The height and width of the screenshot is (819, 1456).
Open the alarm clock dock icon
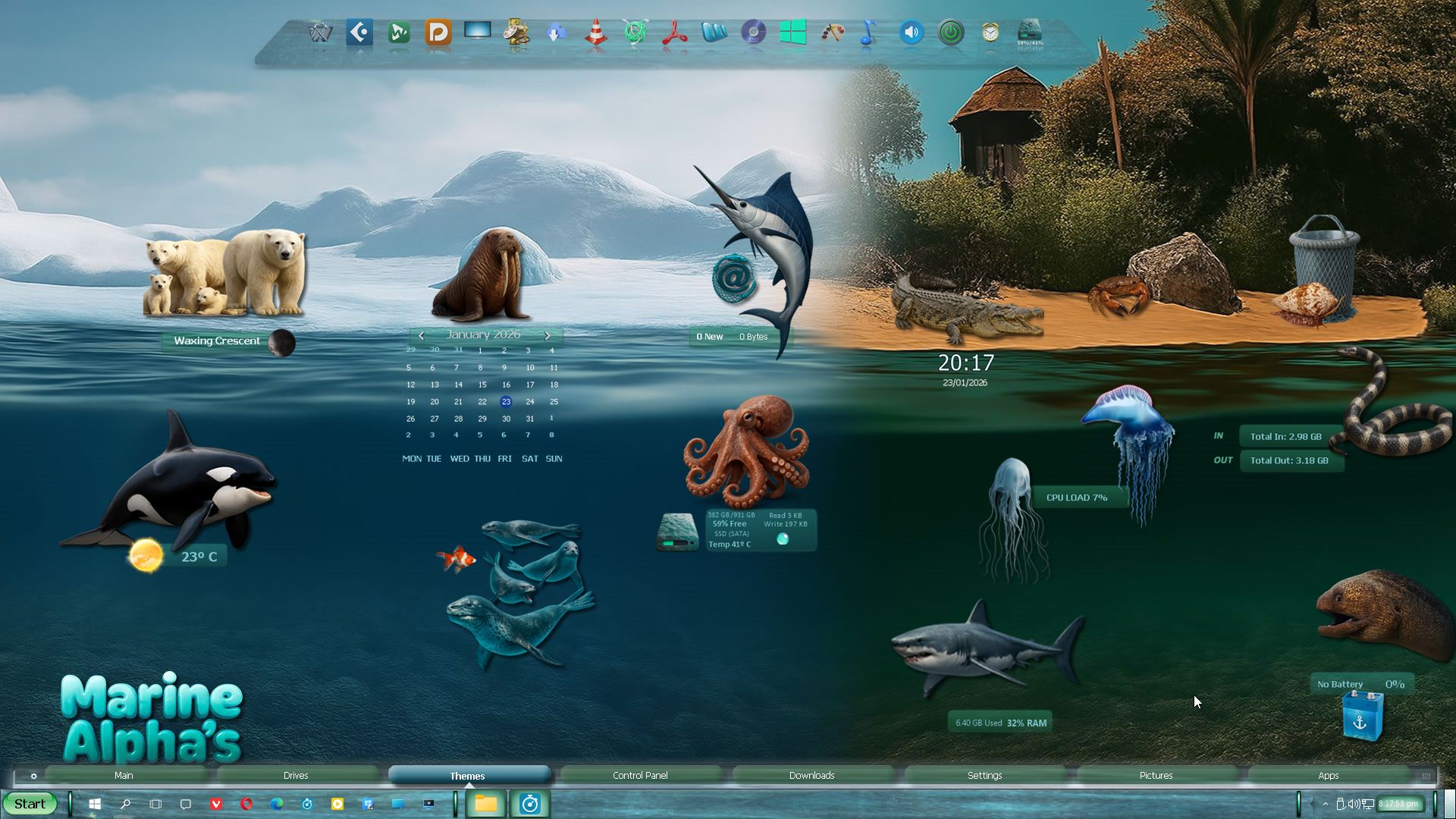click(x=990, y=33)
